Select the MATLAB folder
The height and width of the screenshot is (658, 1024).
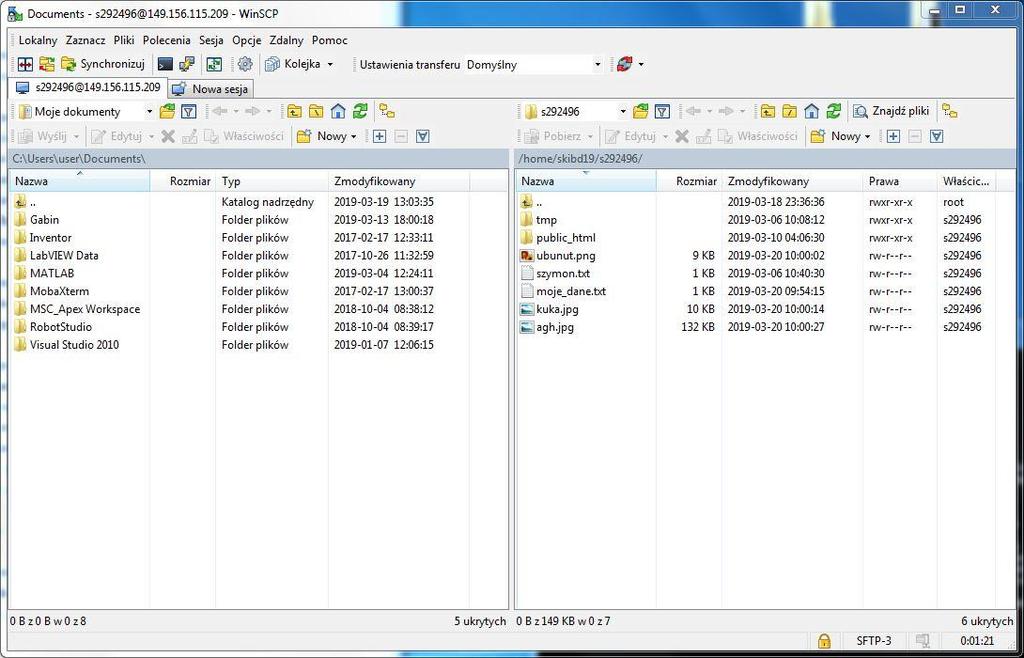click(52, 274)
